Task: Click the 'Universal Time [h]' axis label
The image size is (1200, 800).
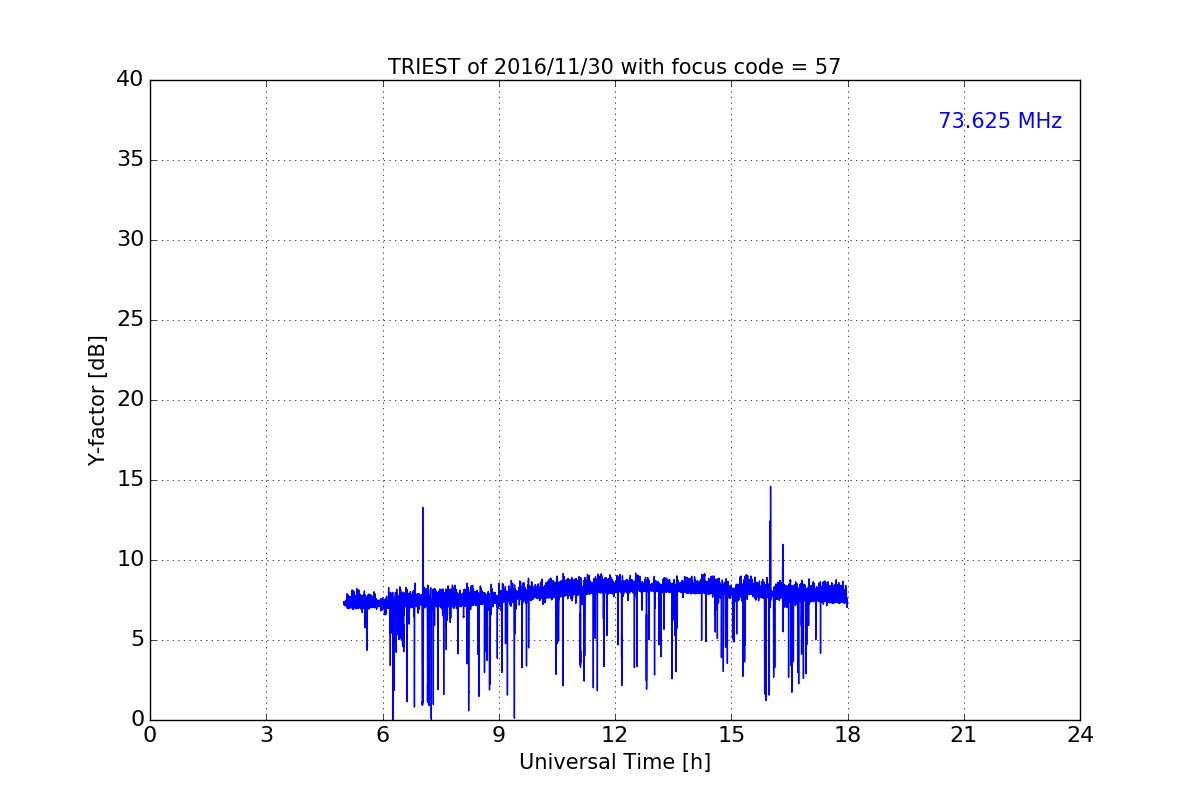Action: click(x=615, y=762)
